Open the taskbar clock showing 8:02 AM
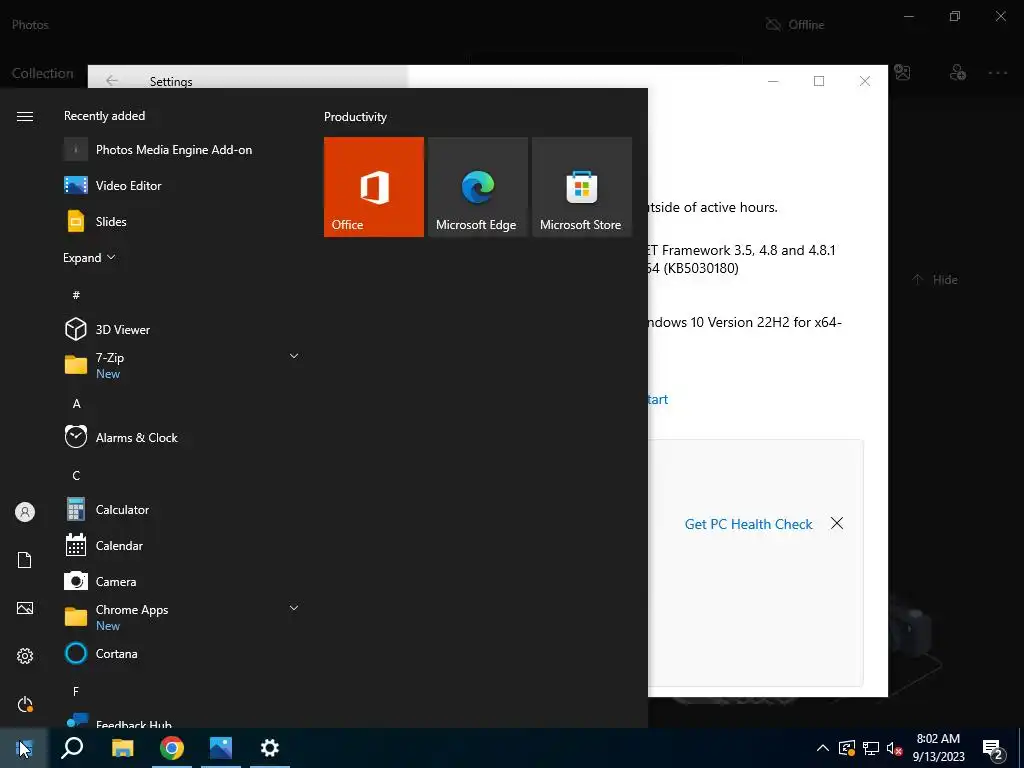This screenshot has height=768, width=1024. point(938,748)
